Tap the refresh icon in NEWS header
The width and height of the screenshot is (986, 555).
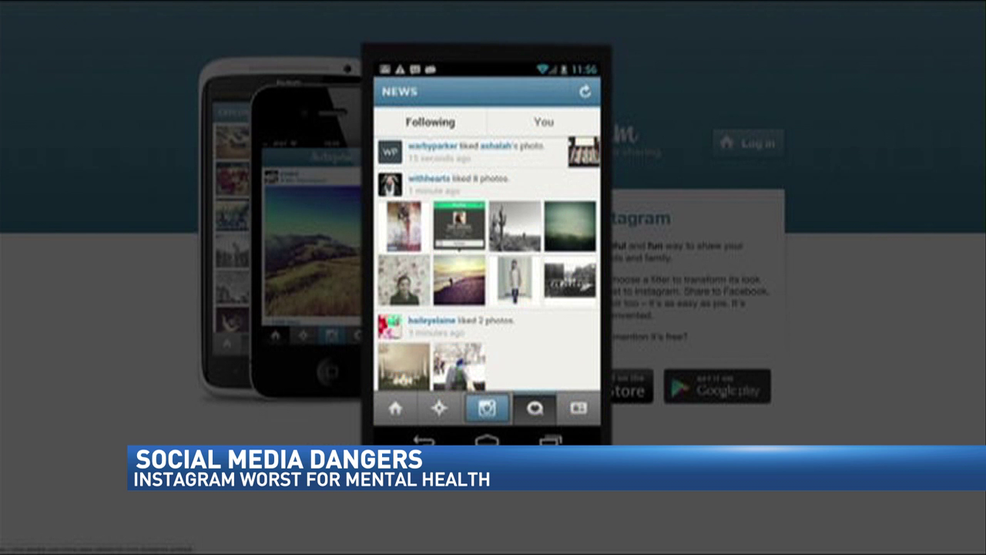[585, 92]
